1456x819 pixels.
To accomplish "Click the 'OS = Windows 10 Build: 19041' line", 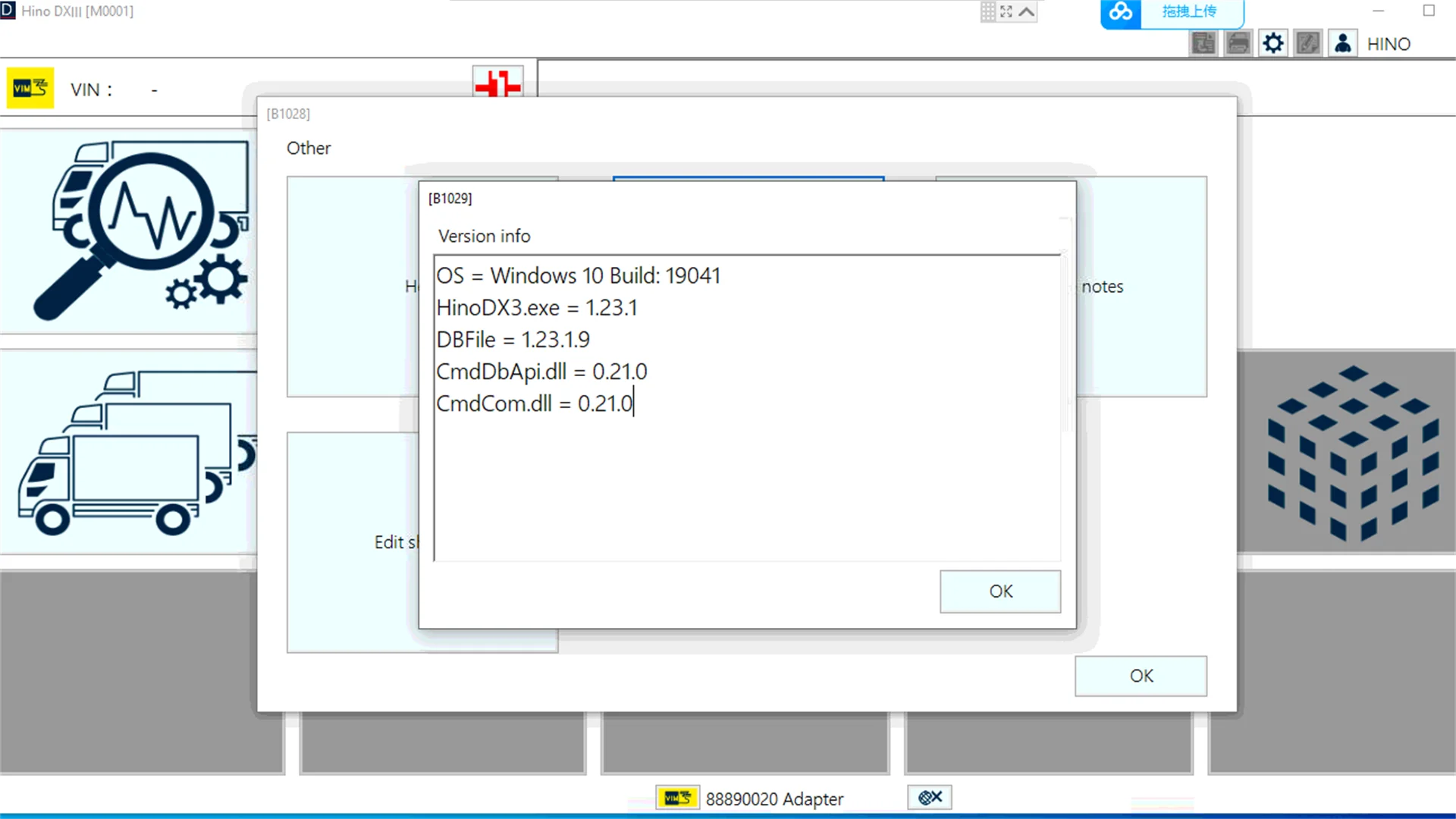I will pos(578,276).
